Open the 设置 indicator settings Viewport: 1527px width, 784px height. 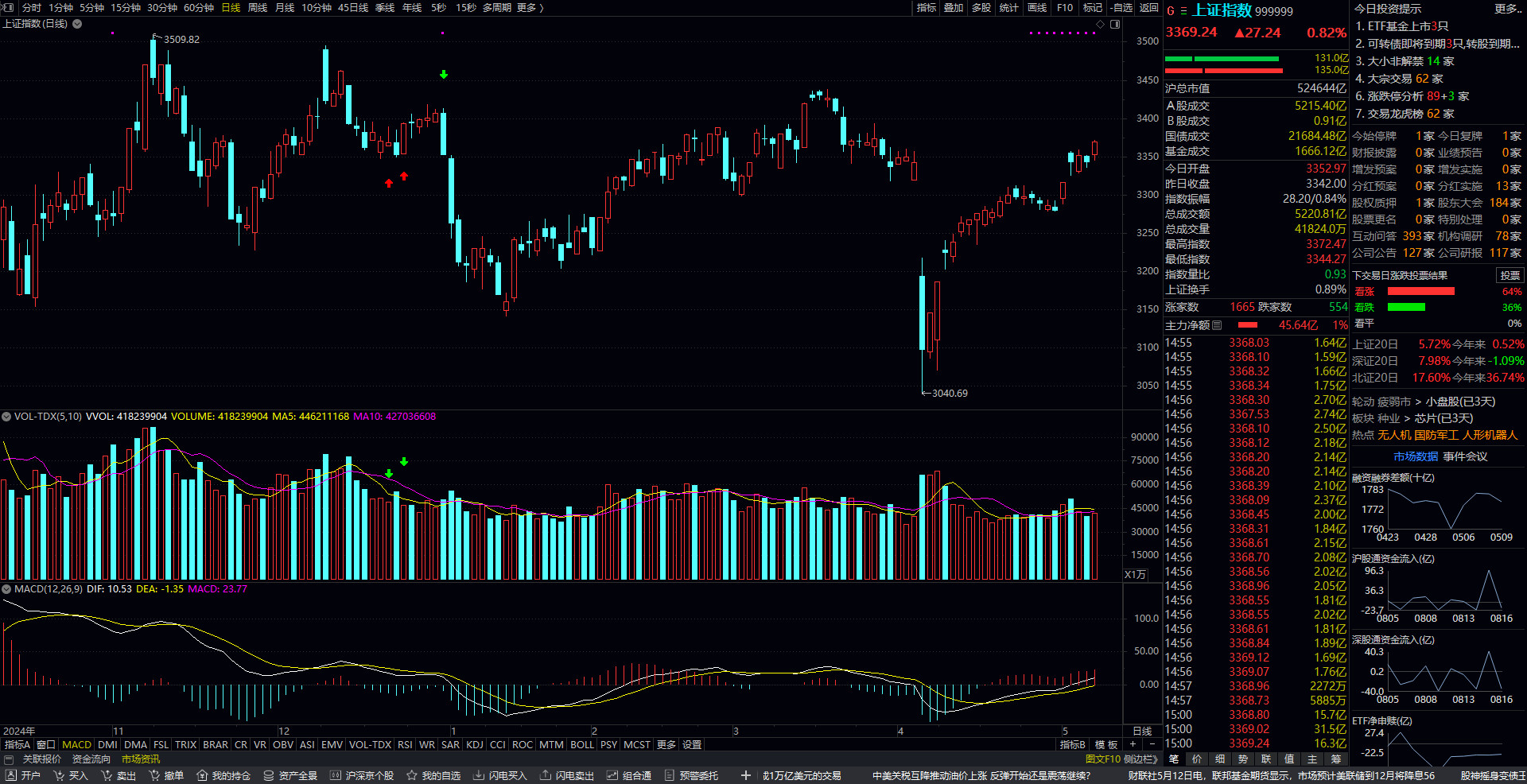[692, 745]
